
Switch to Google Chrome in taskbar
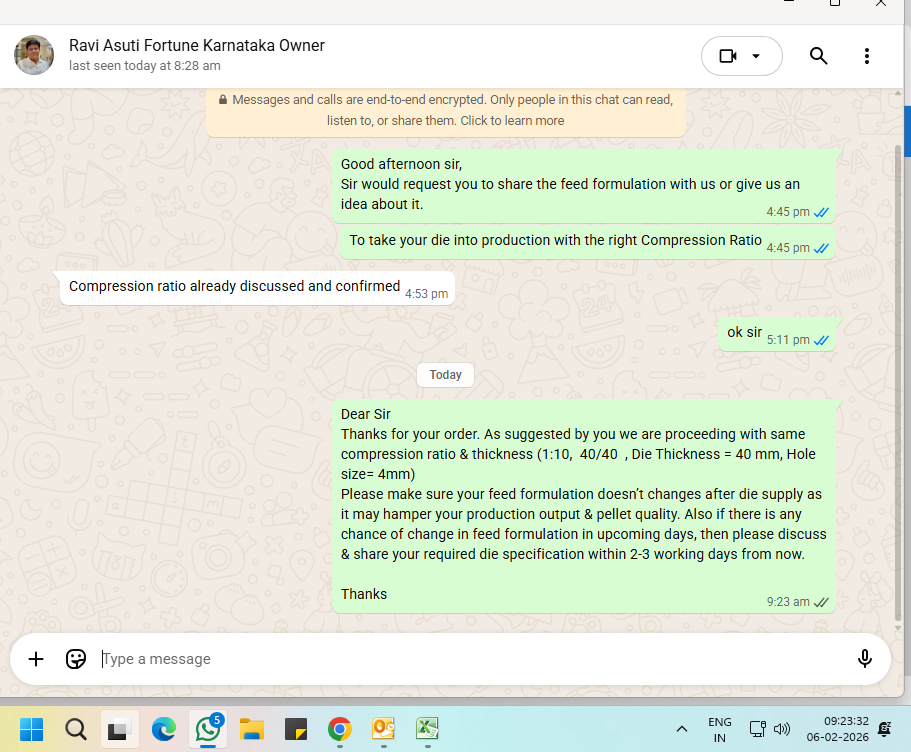(339, 729)
